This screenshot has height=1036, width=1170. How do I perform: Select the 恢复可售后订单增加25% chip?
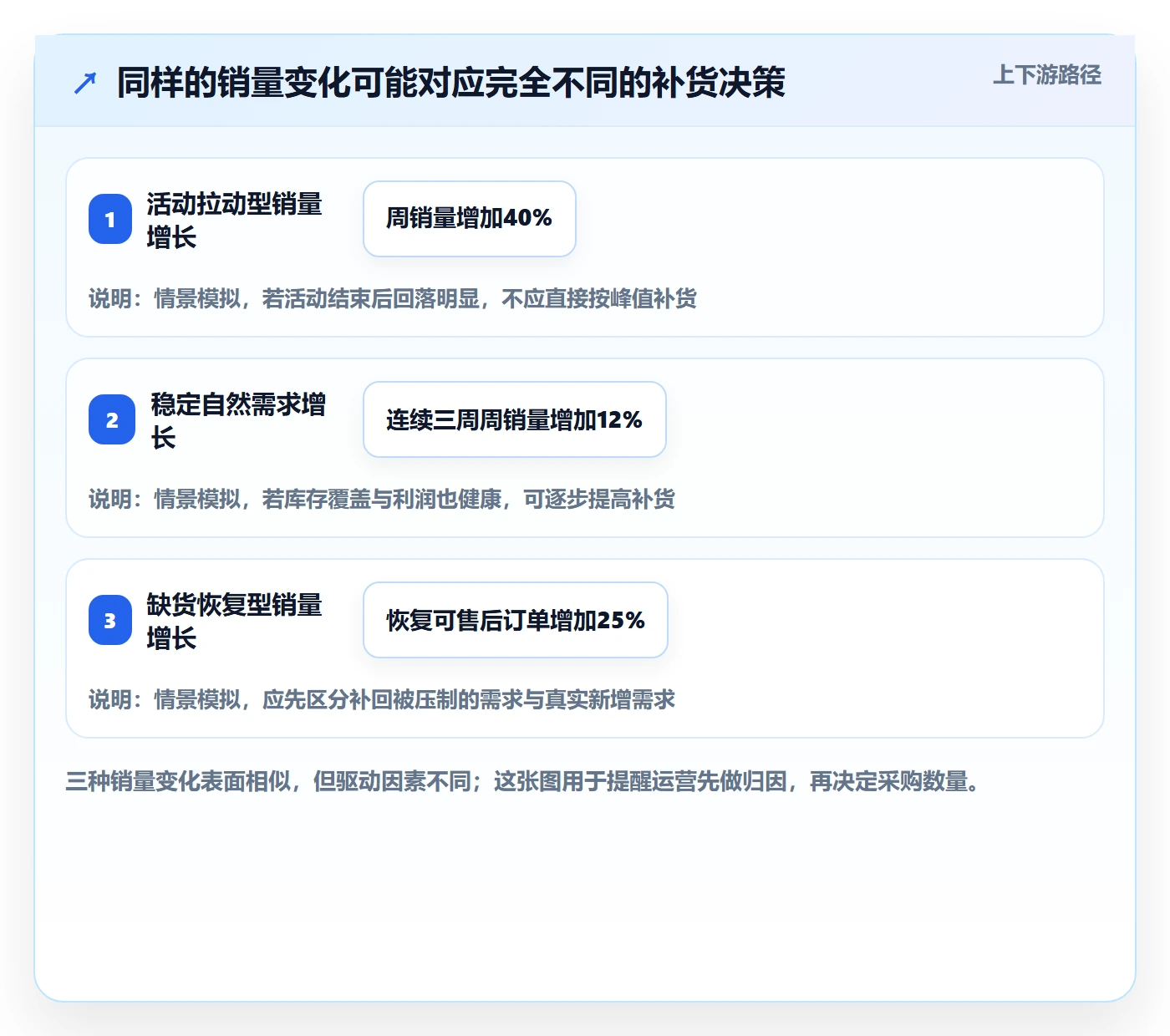point(516,620)
